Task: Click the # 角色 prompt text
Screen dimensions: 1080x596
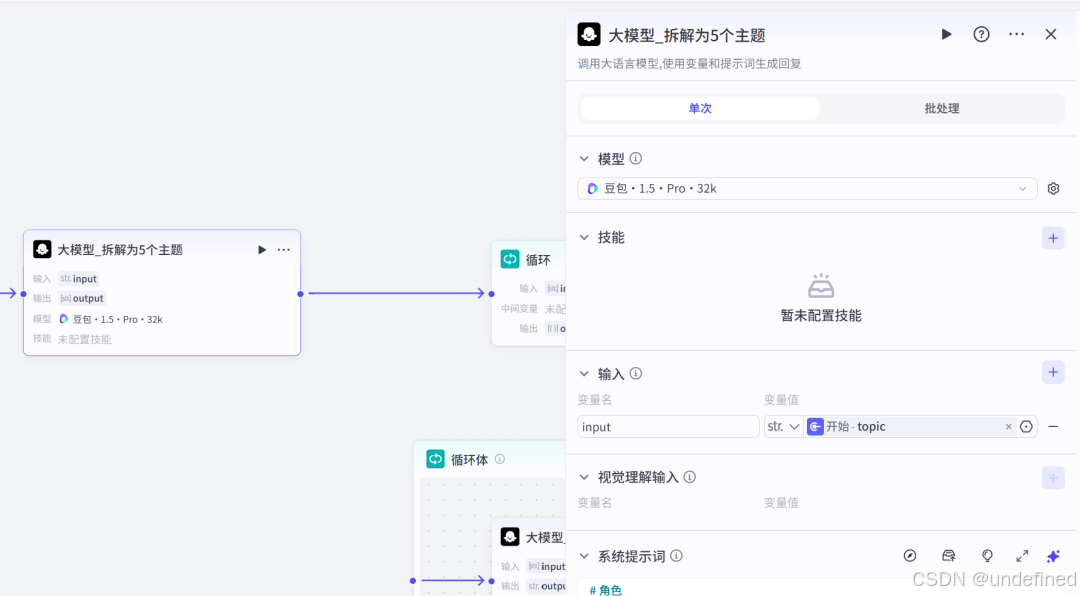Action: (x=605, y=590)
